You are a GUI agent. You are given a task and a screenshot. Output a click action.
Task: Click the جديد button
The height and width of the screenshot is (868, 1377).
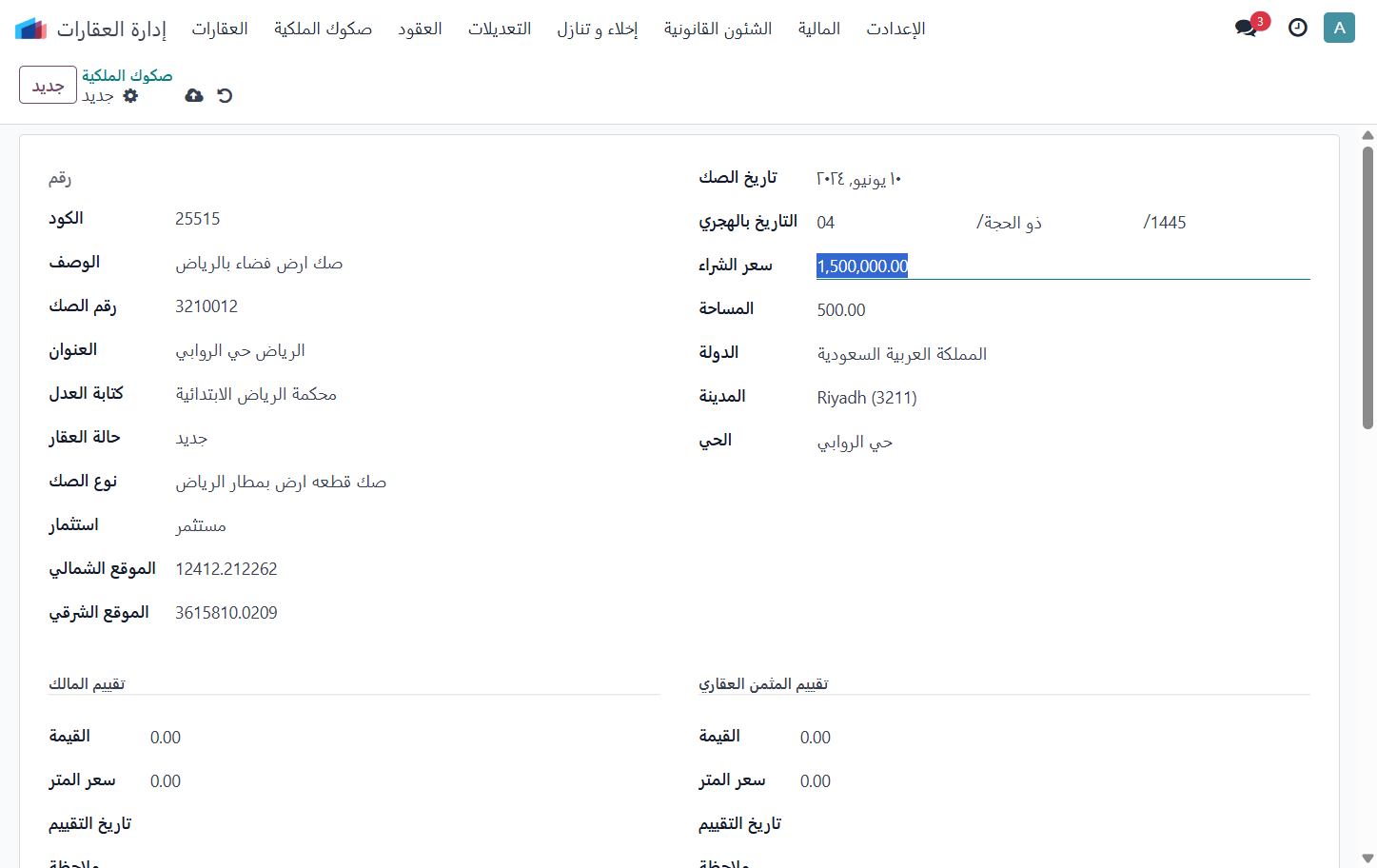(x=48, y=85)
